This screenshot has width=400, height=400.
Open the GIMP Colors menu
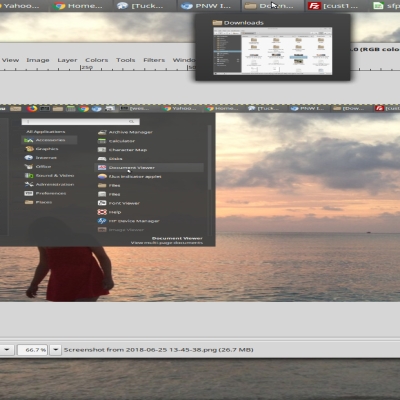(96, 60)
